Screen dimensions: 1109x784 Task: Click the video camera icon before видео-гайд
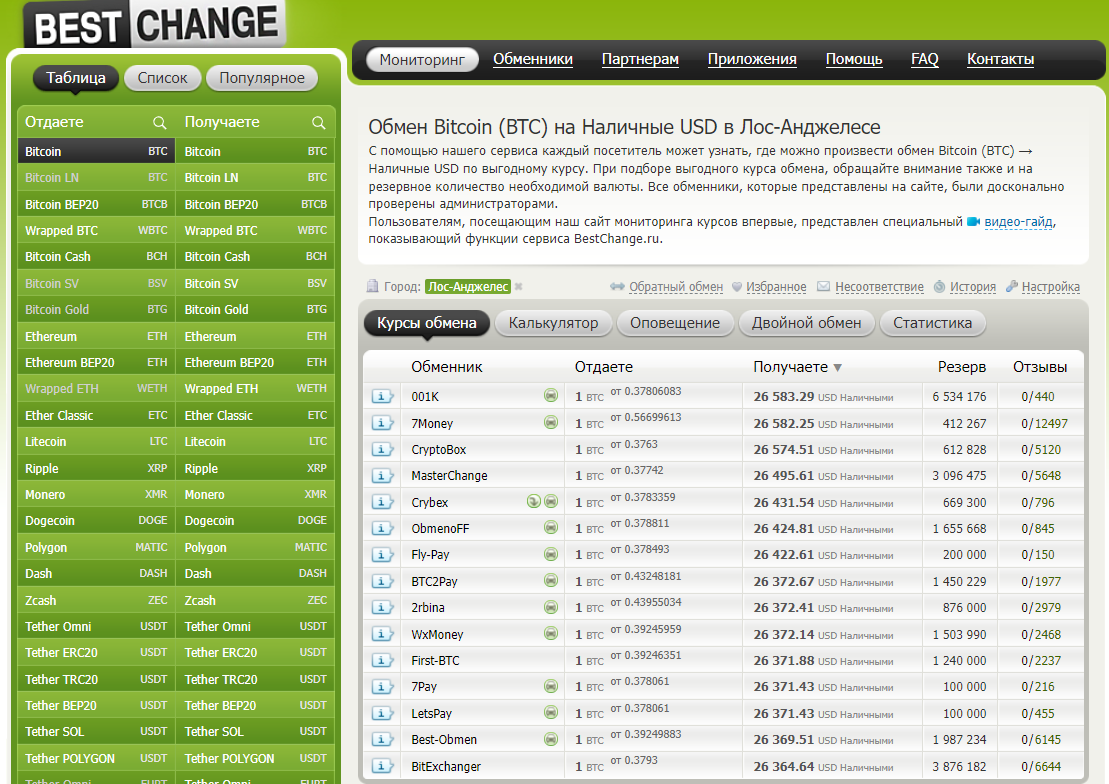click(973, 221)
